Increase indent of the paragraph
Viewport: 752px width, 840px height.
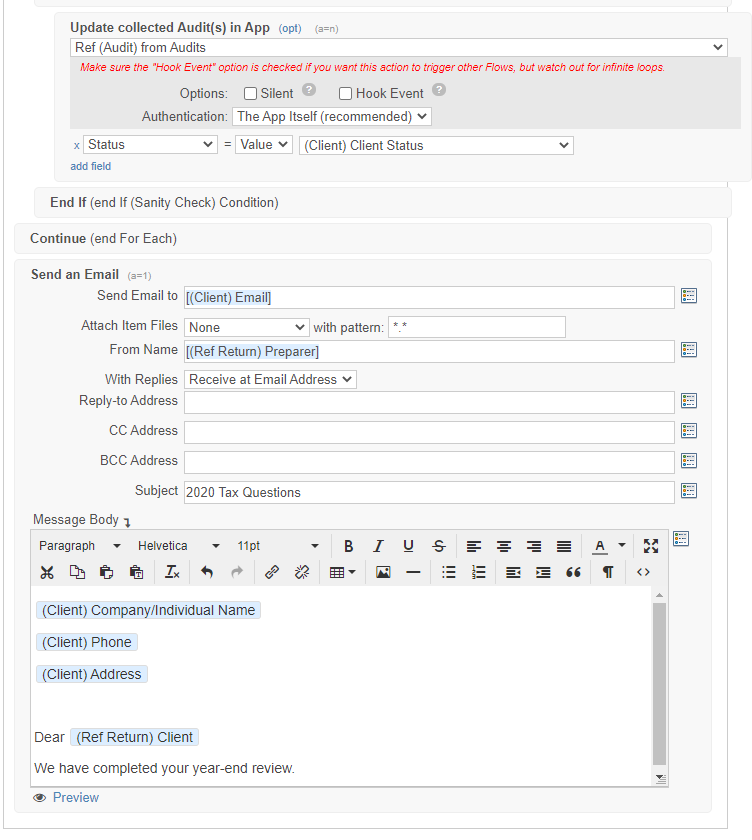coord(543,572)
